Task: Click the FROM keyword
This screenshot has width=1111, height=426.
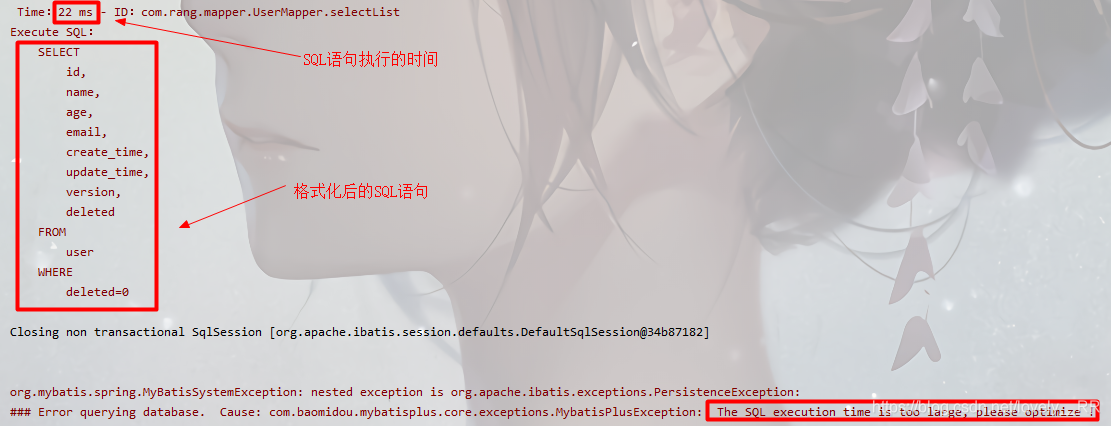Action: pos(52,232)
